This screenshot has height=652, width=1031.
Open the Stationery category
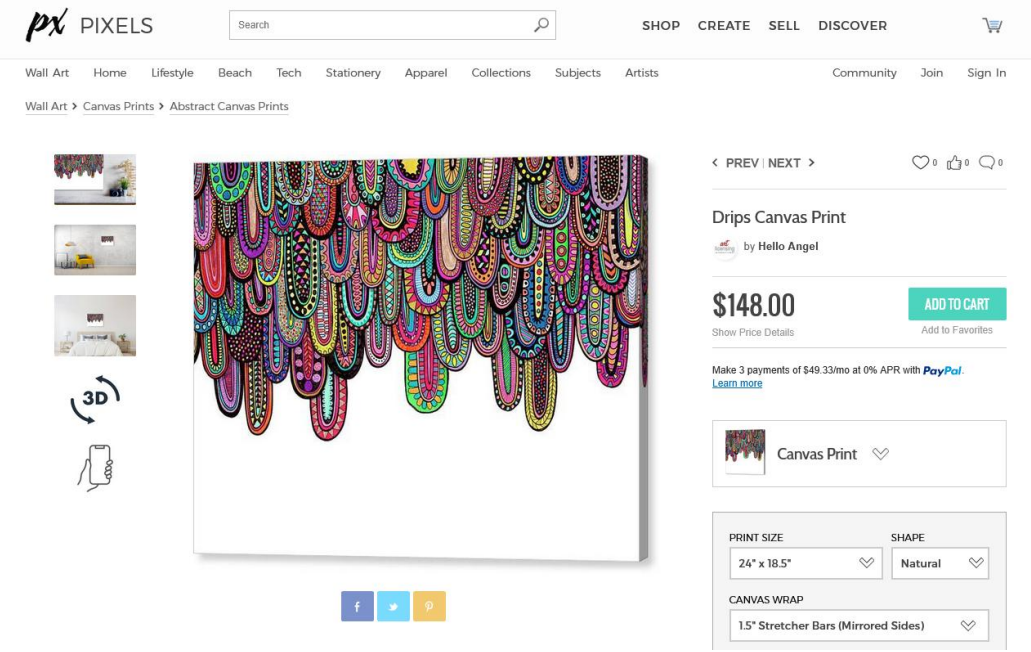coord(353,73)
